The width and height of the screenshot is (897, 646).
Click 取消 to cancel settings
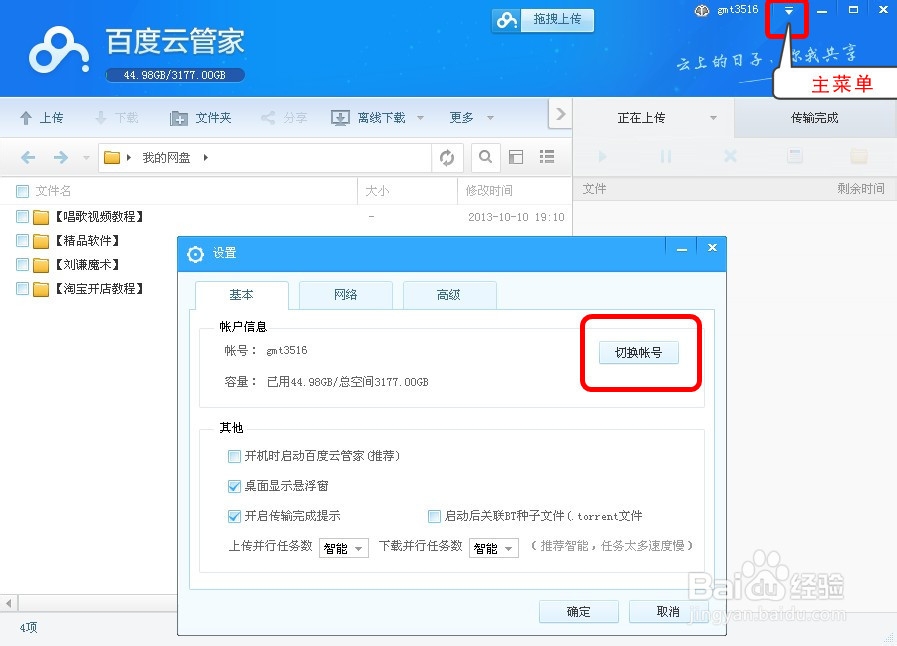[x=668, y=612]
